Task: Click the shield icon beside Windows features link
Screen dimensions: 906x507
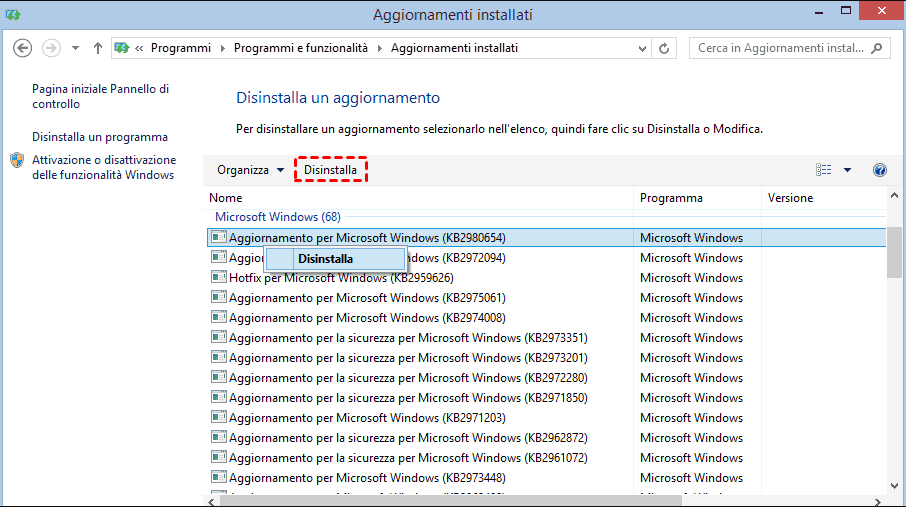Action: pos(17,160)
